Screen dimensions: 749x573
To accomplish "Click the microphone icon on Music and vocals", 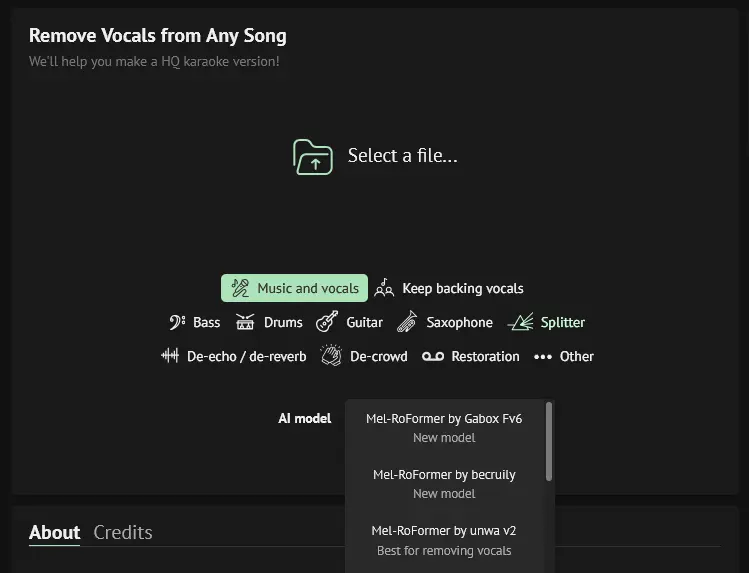I will [240, 288].
